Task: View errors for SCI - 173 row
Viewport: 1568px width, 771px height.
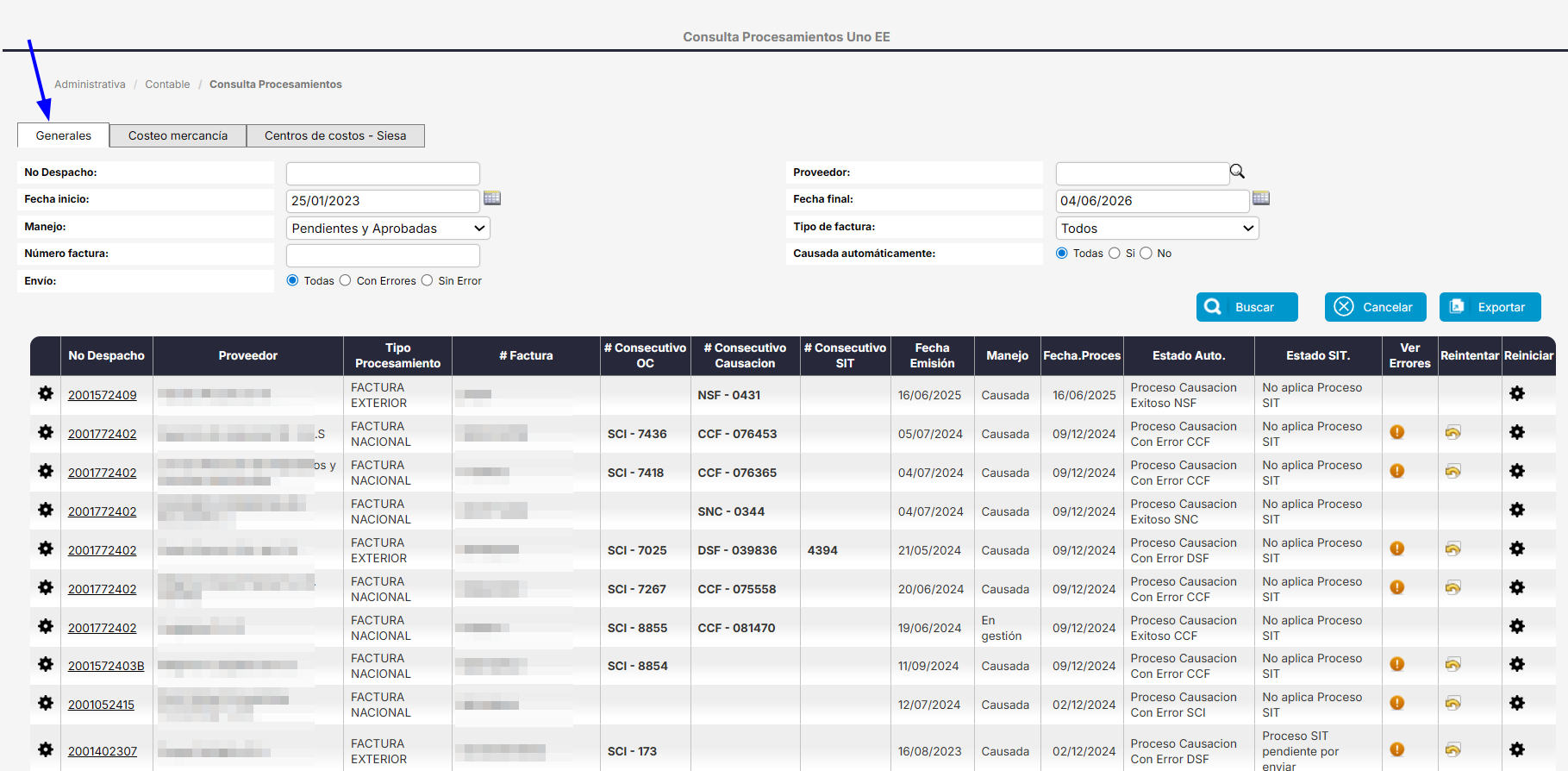Action: point(1397,750)
